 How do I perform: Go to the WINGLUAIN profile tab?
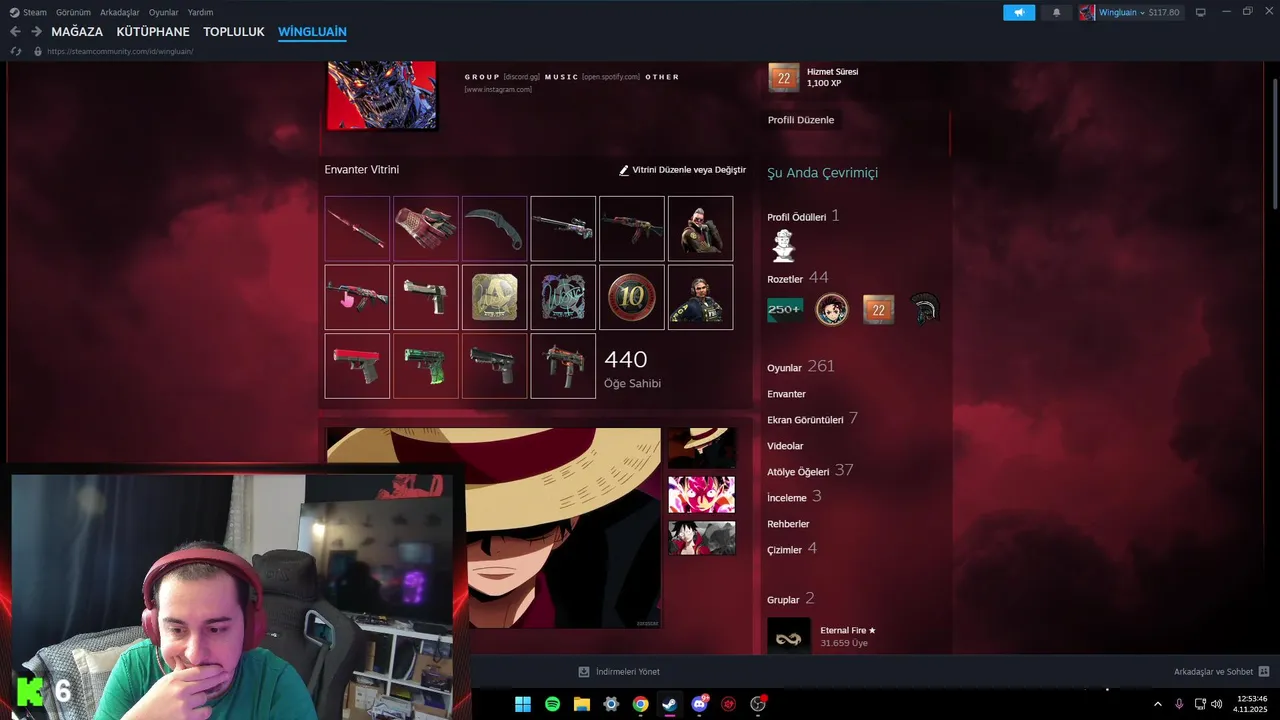(312, 32)
